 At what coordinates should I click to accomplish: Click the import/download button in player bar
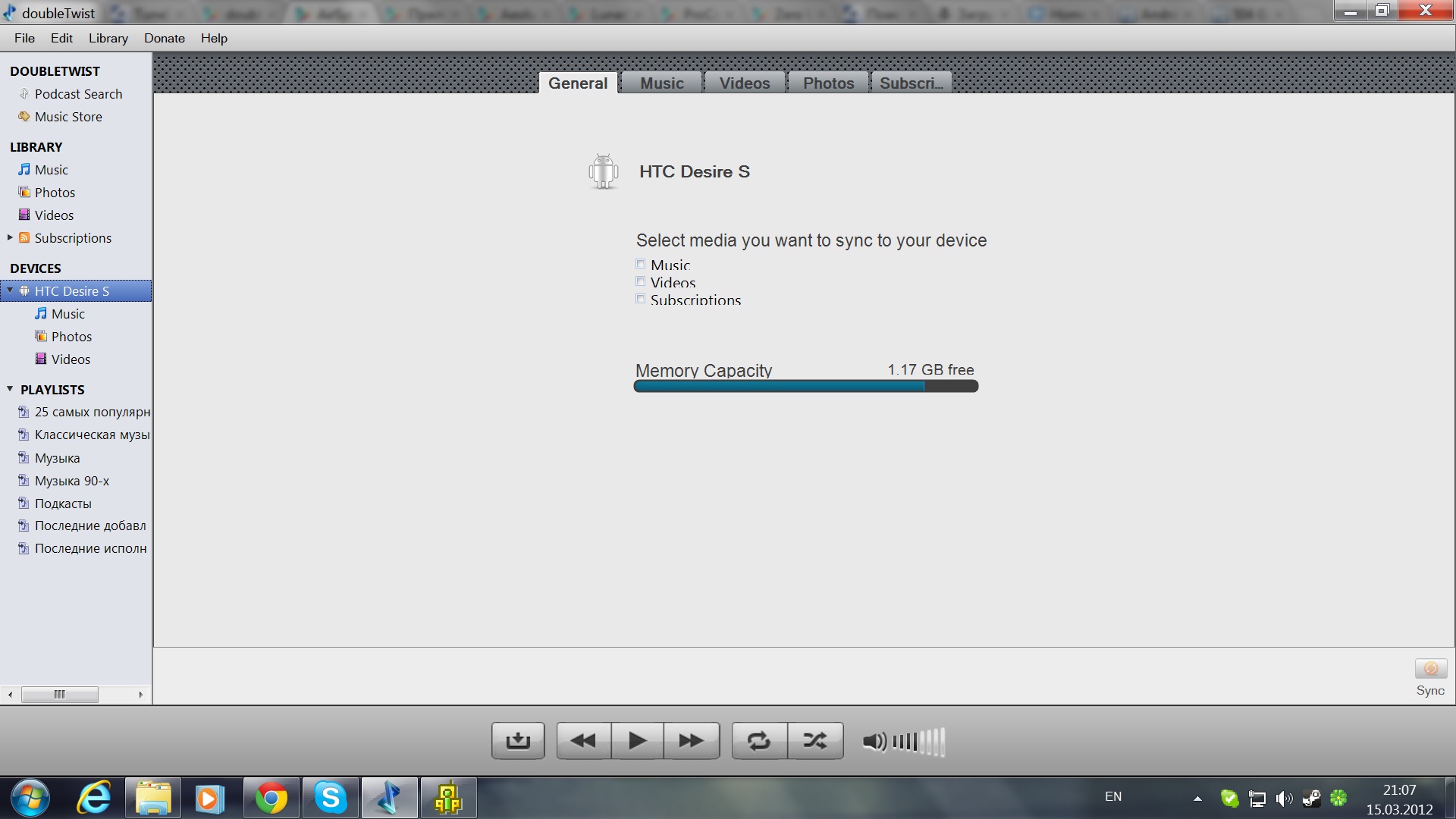[518, 740]
